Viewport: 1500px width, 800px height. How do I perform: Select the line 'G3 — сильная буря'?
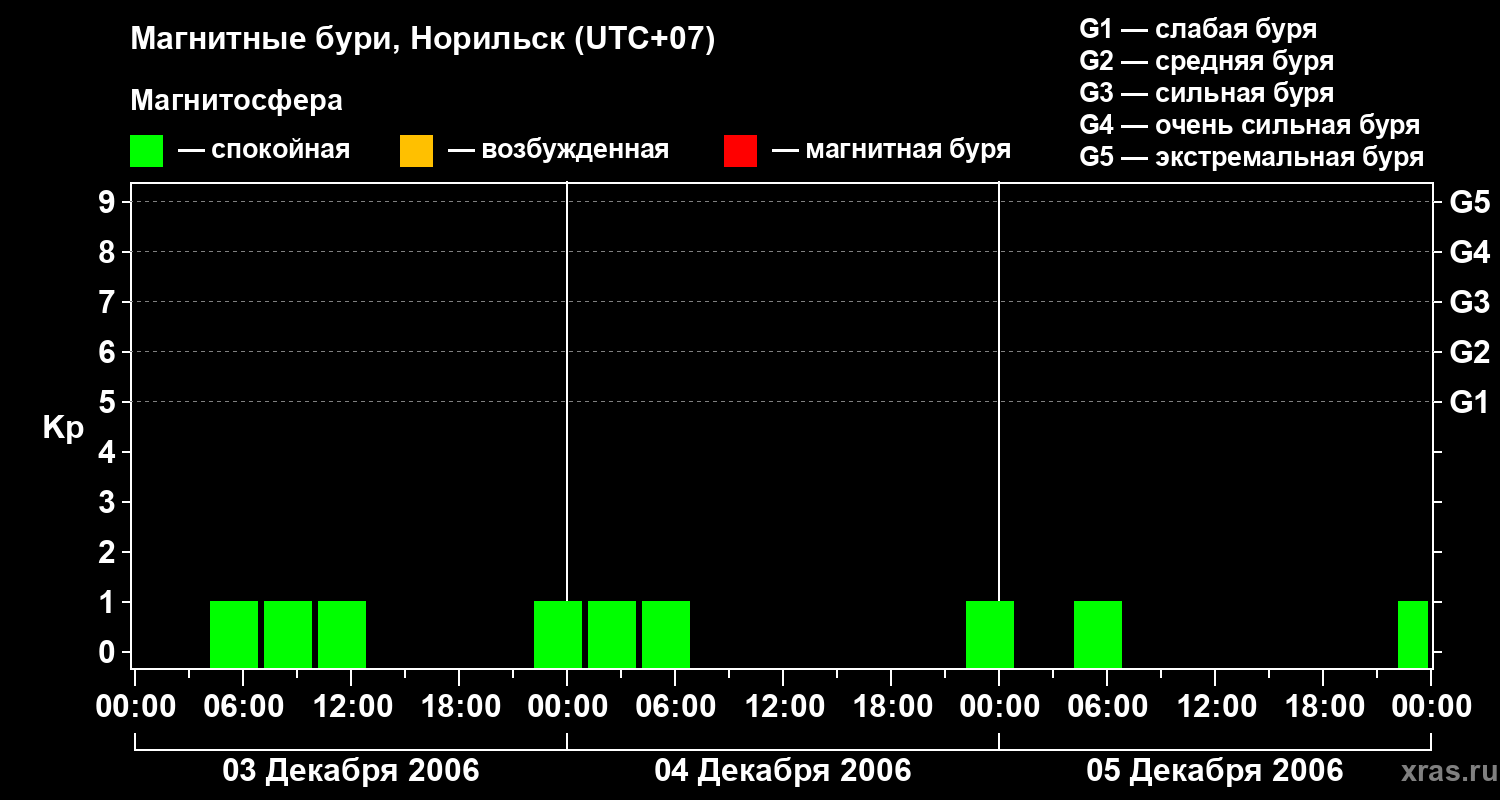click(x=1207, y=93)
